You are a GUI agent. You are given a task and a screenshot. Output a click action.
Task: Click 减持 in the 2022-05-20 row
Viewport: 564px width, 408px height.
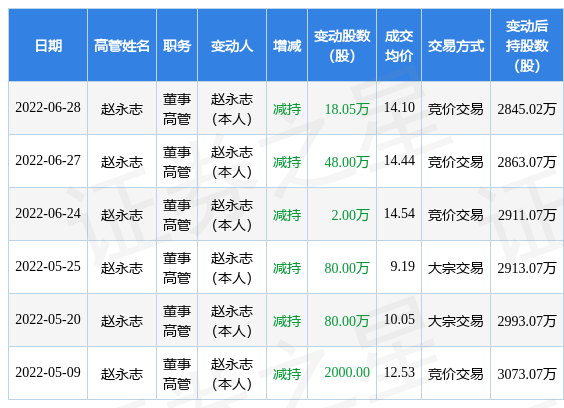pyautogui.click(x=287, y=321)
